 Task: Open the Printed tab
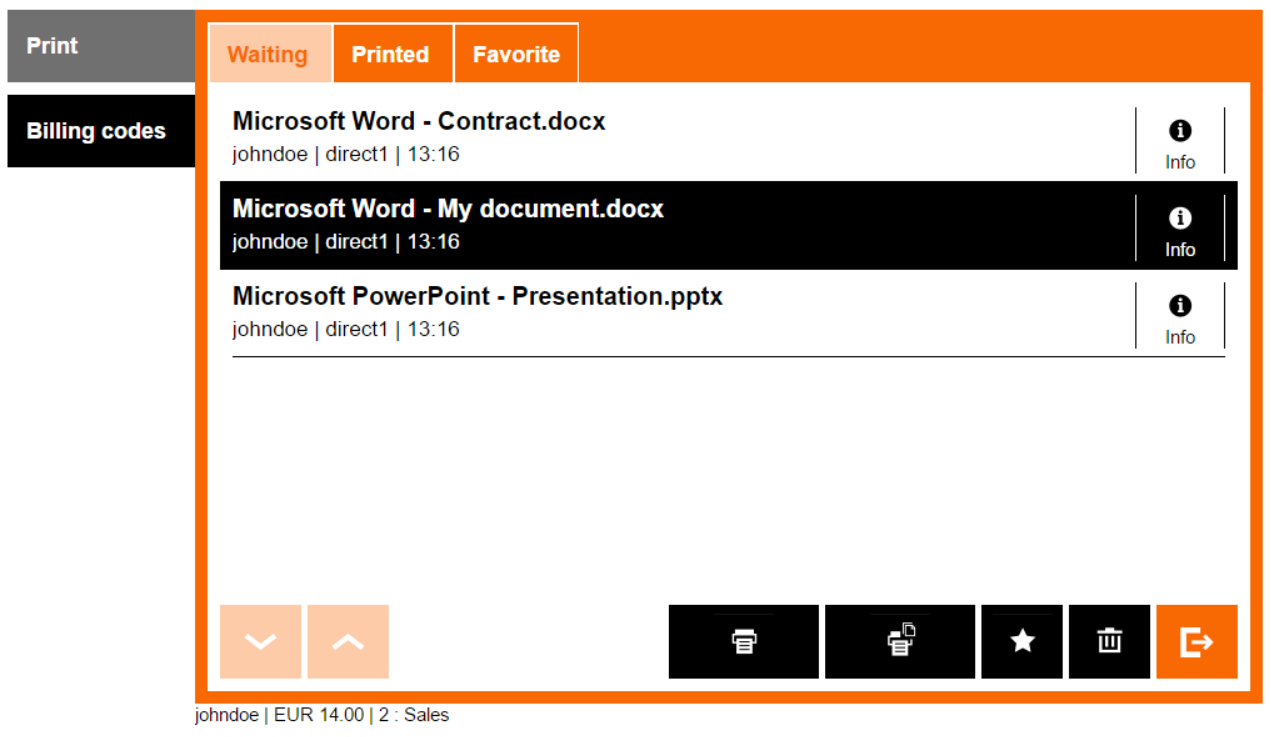(390, 54)
